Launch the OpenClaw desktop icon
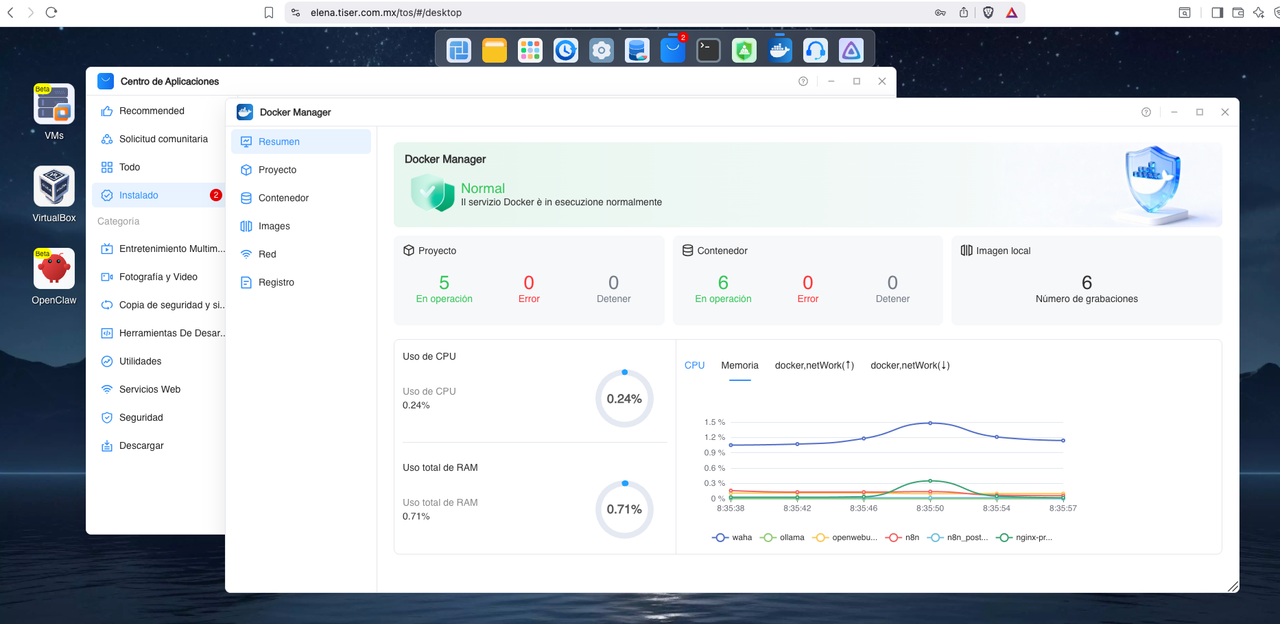The width and height of the screenshot is (1280, 624). 54,276
